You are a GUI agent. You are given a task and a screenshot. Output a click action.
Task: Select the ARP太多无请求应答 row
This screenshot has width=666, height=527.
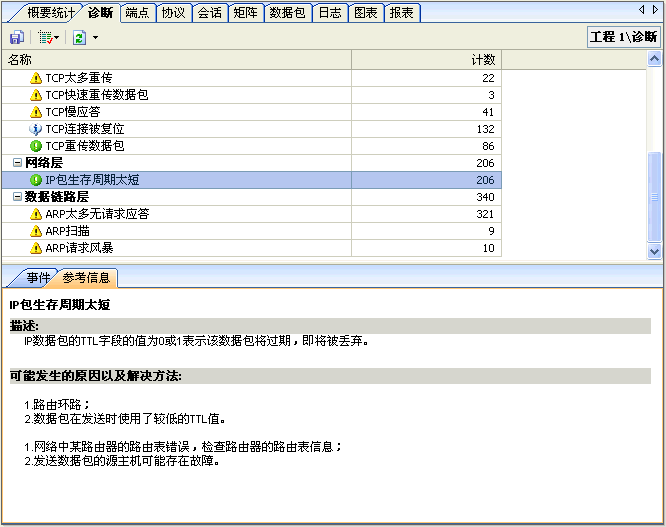[x=251, y=214]
